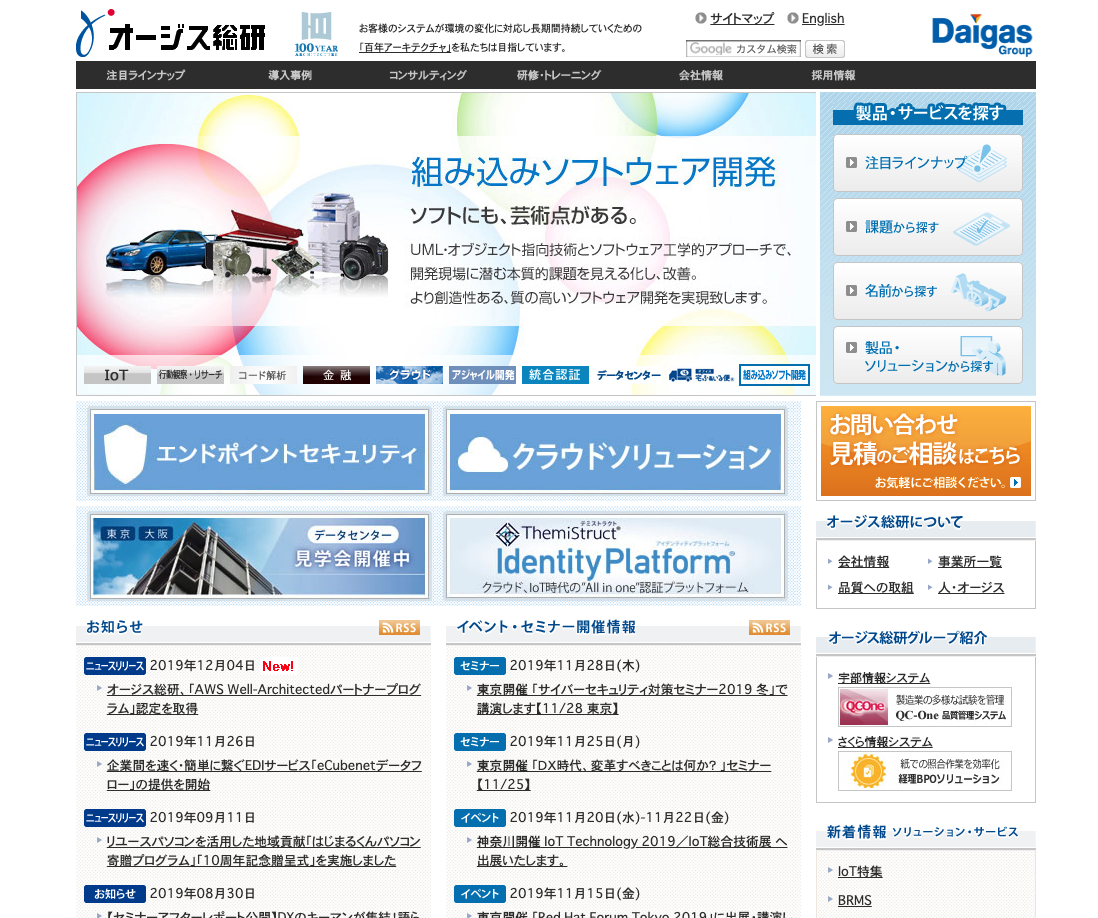Click the 検索 search button
The width and height of the screenshot is (1098, 918).
(824, 49)
